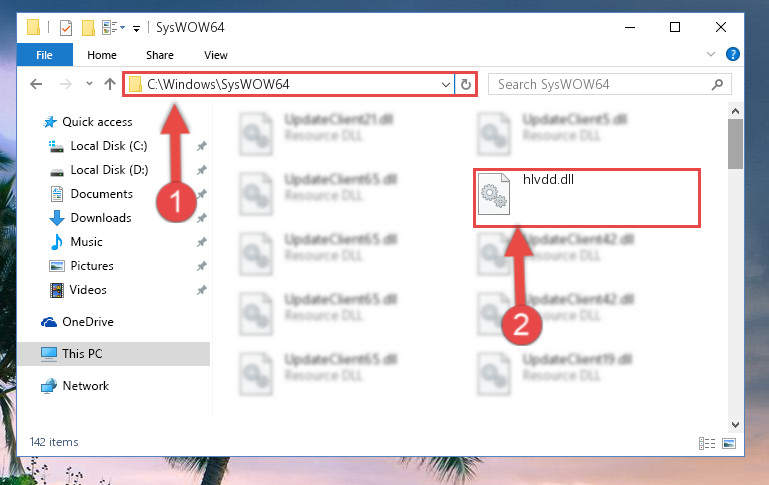
Task: Switch to details view layout icon
Action: pos(707,443)
